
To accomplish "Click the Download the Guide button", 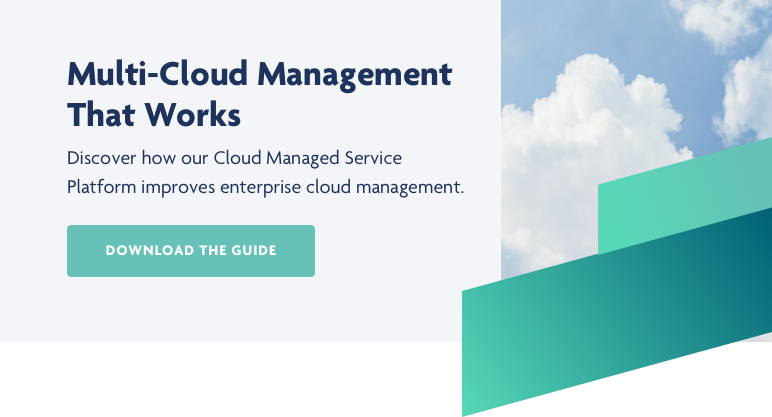I will tap(190, 250).
